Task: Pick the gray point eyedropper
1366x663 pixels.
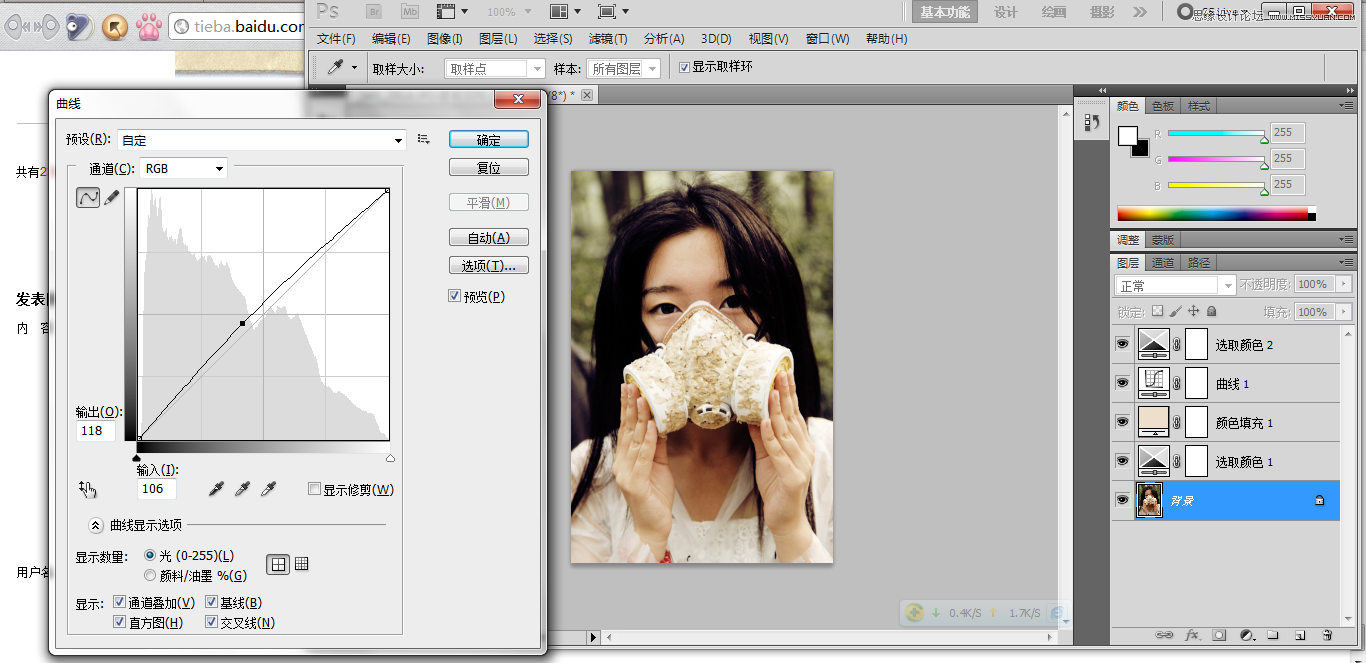Action: tap(242, 488)
